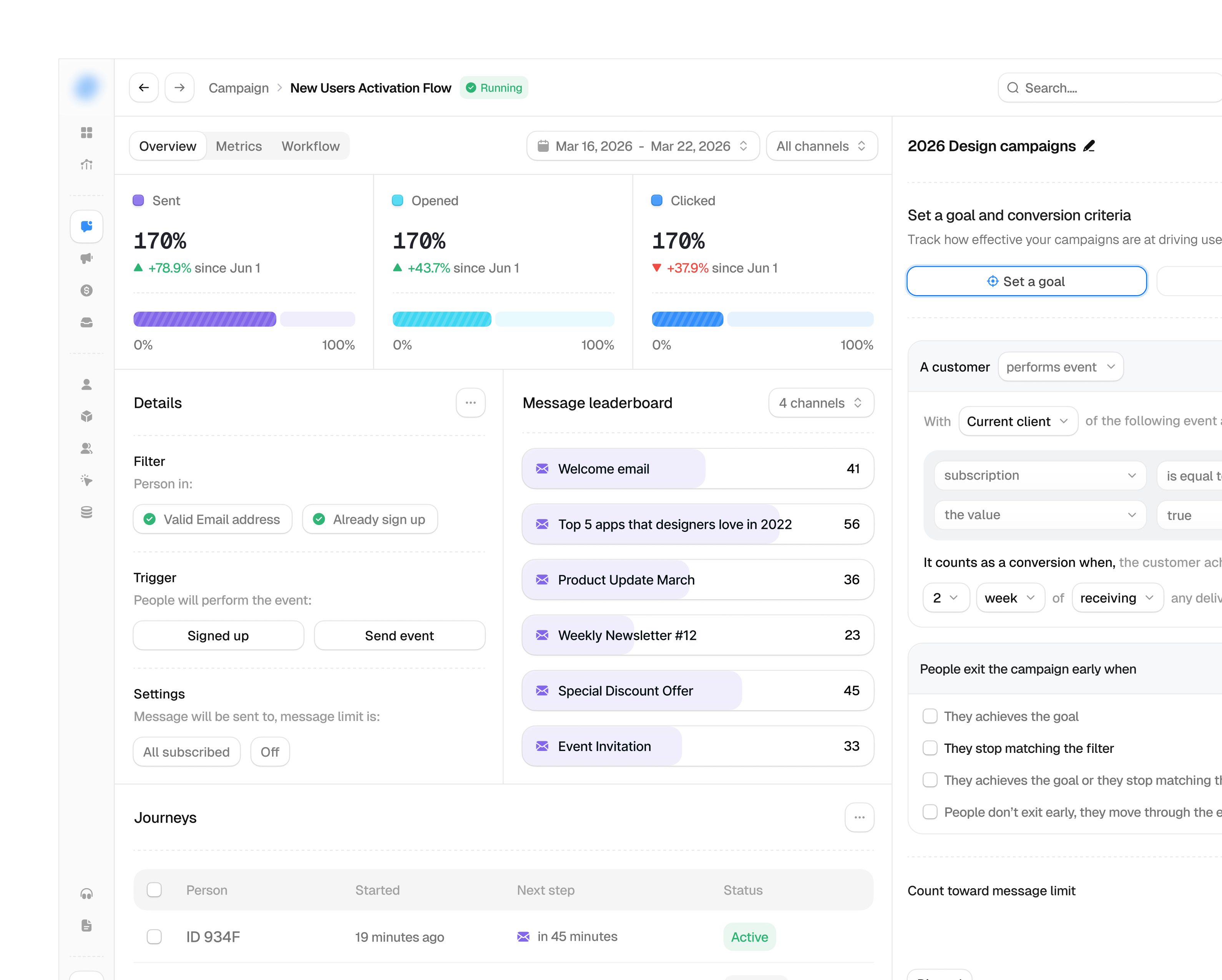Viewport: 1222px width, 980px height.
Task: Click the search magnifier icon
Action: point(1013,88)
